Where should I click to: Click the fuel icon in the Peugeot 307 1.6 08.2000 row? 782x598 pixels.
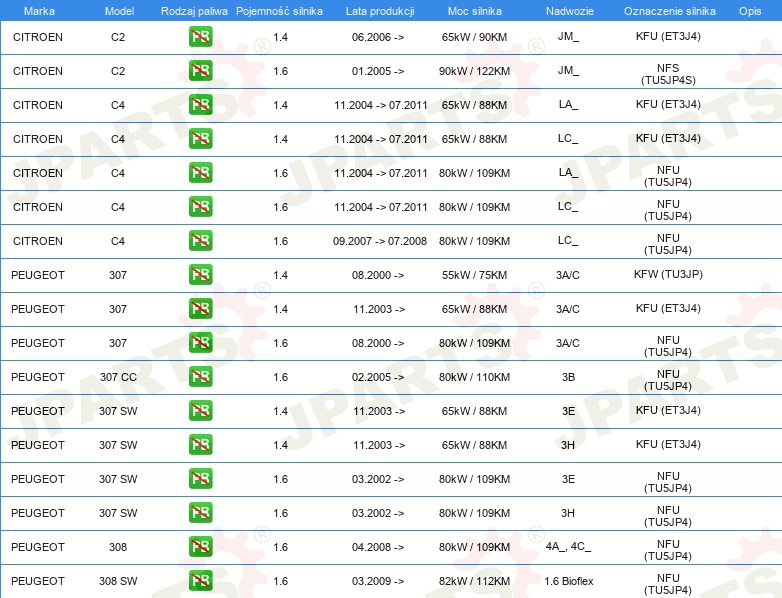[200, 343]
